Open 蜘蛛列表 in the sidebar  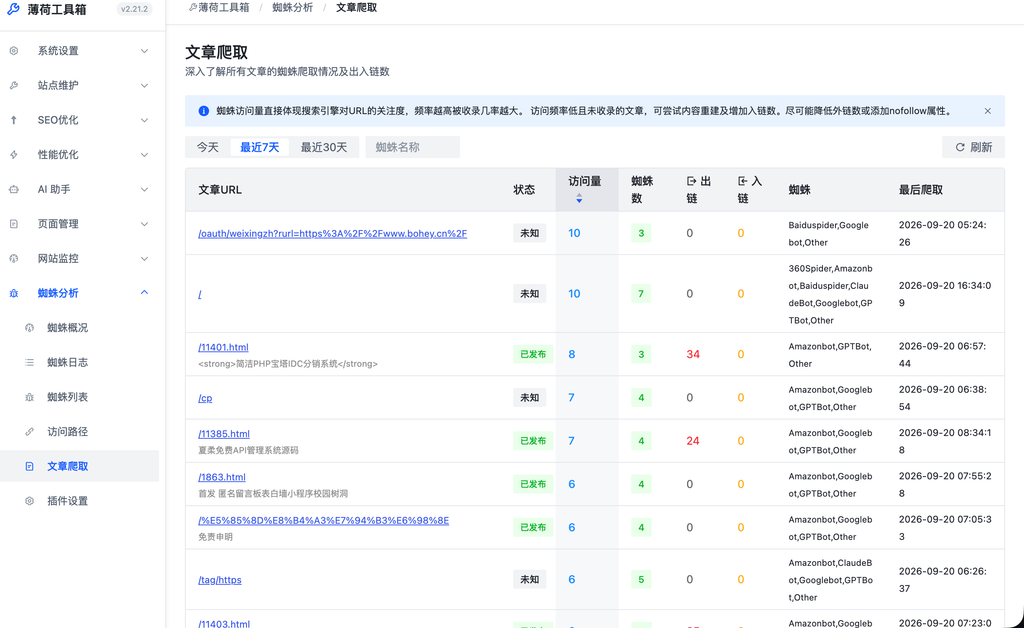pos(67,397)
